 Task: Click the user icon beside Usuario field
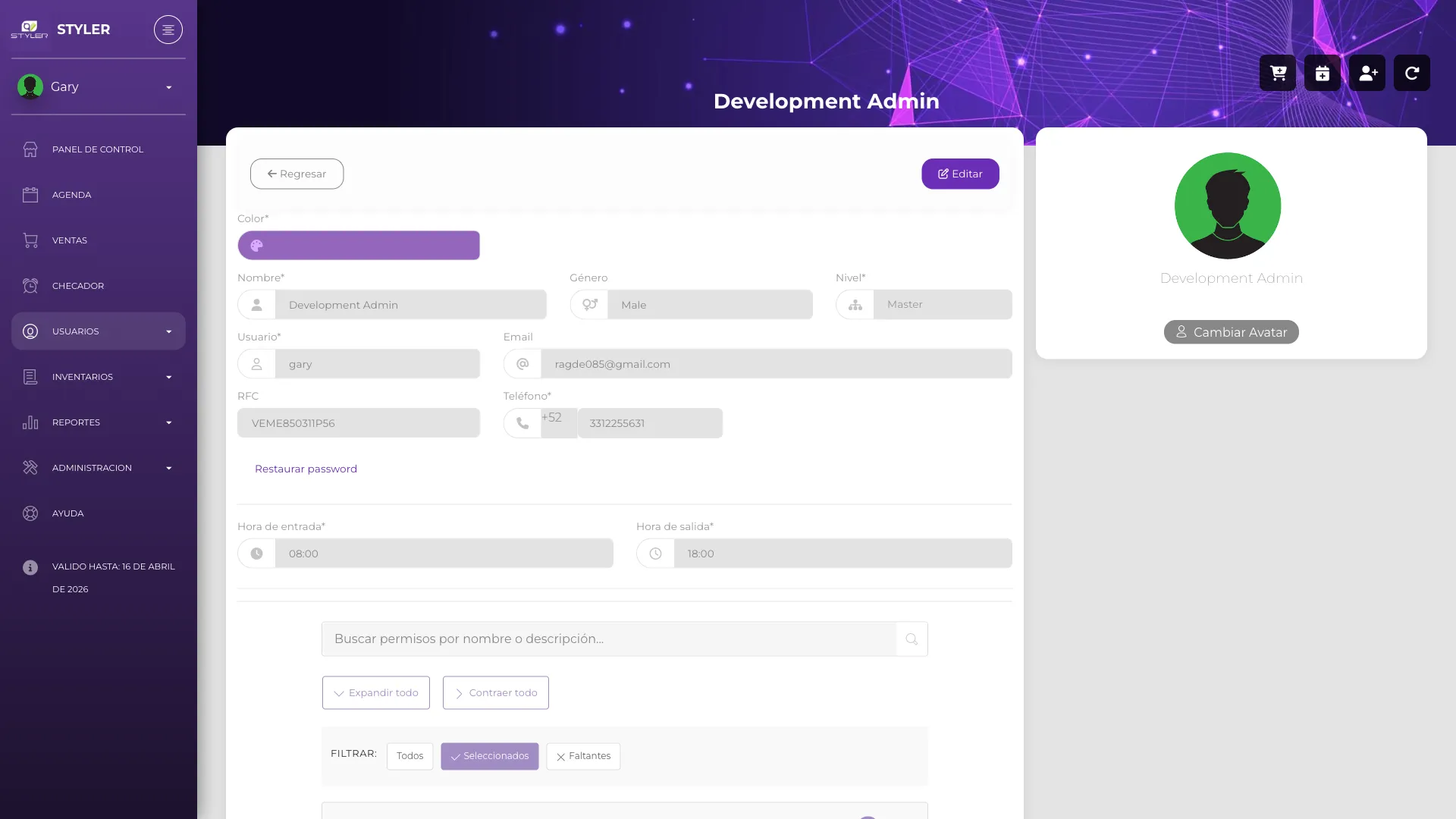(x=257, y=364)
